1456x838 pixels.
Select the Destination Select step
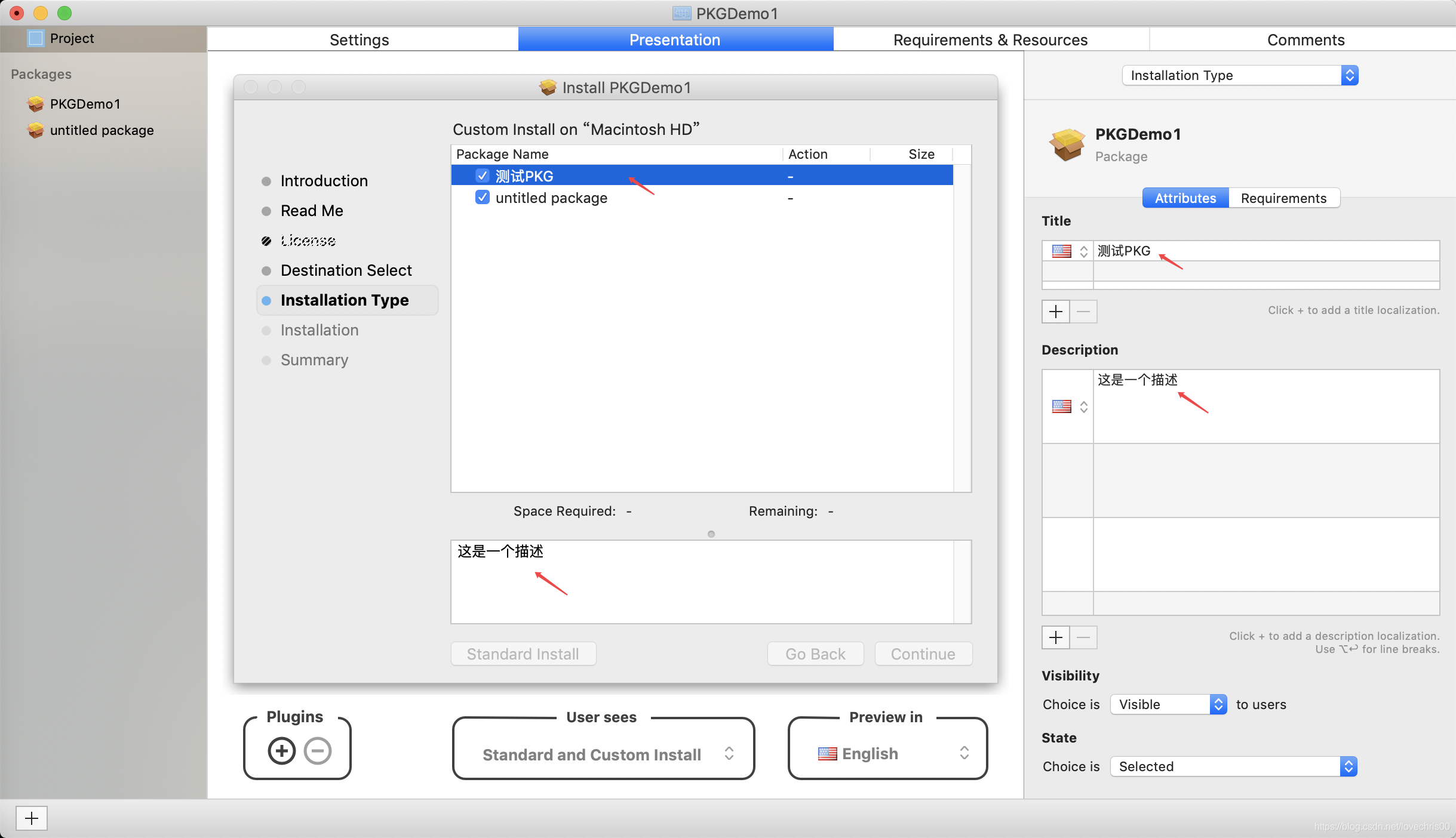[x=346, y=270]
